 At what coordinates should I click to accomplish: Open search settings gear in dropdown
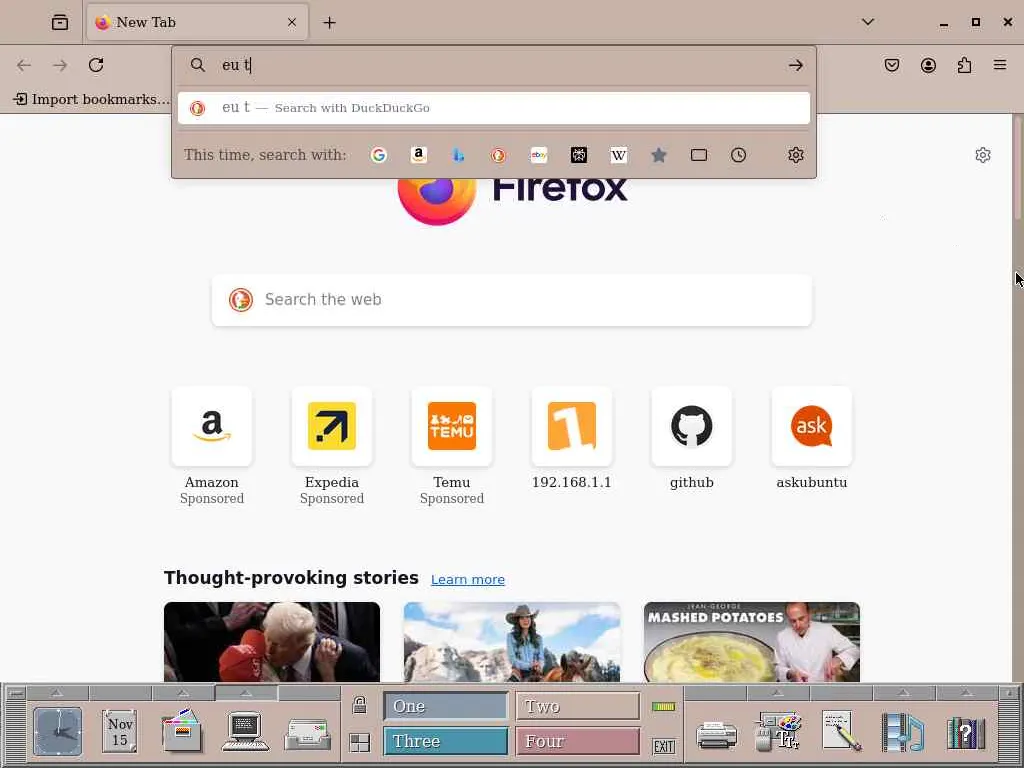[x=795, y=155]
